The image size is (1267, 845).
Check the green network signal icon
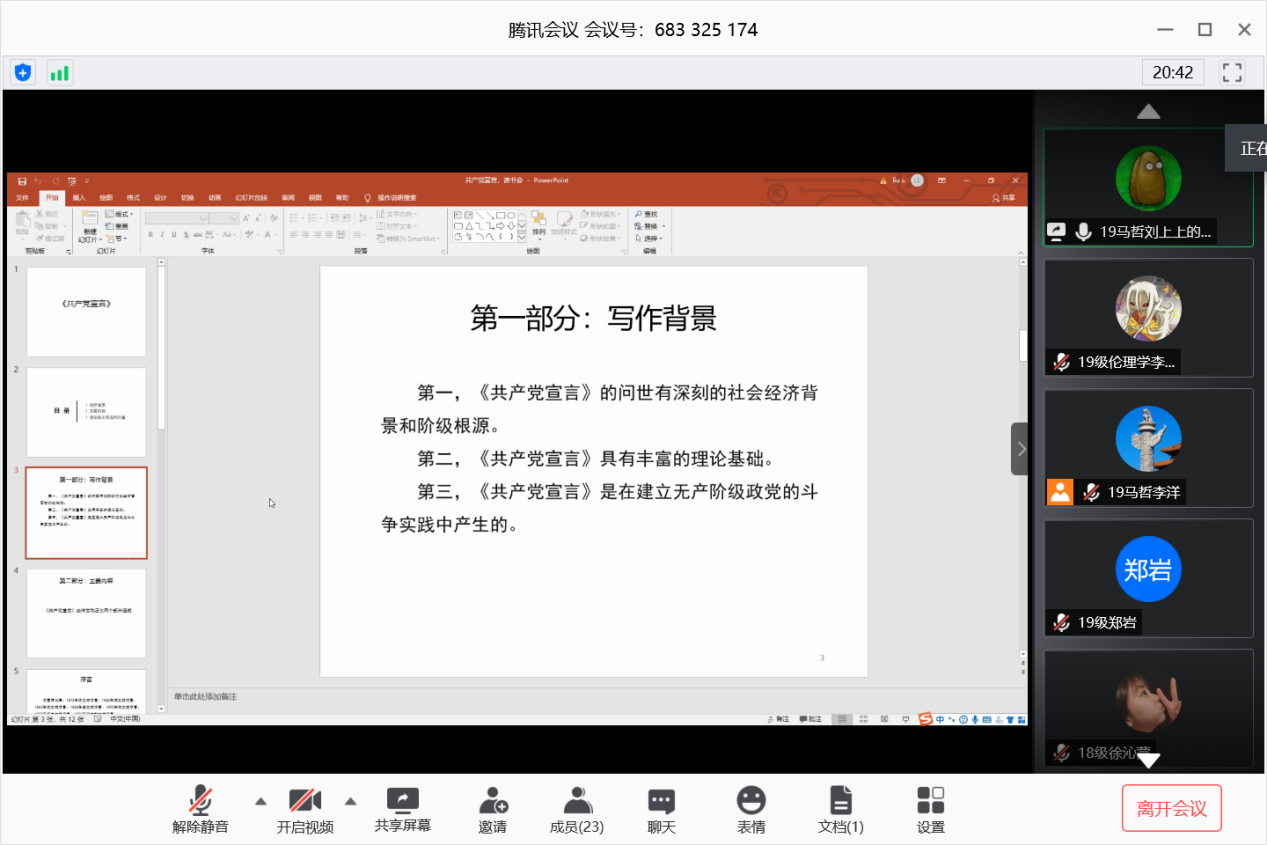tap(60, 72)
